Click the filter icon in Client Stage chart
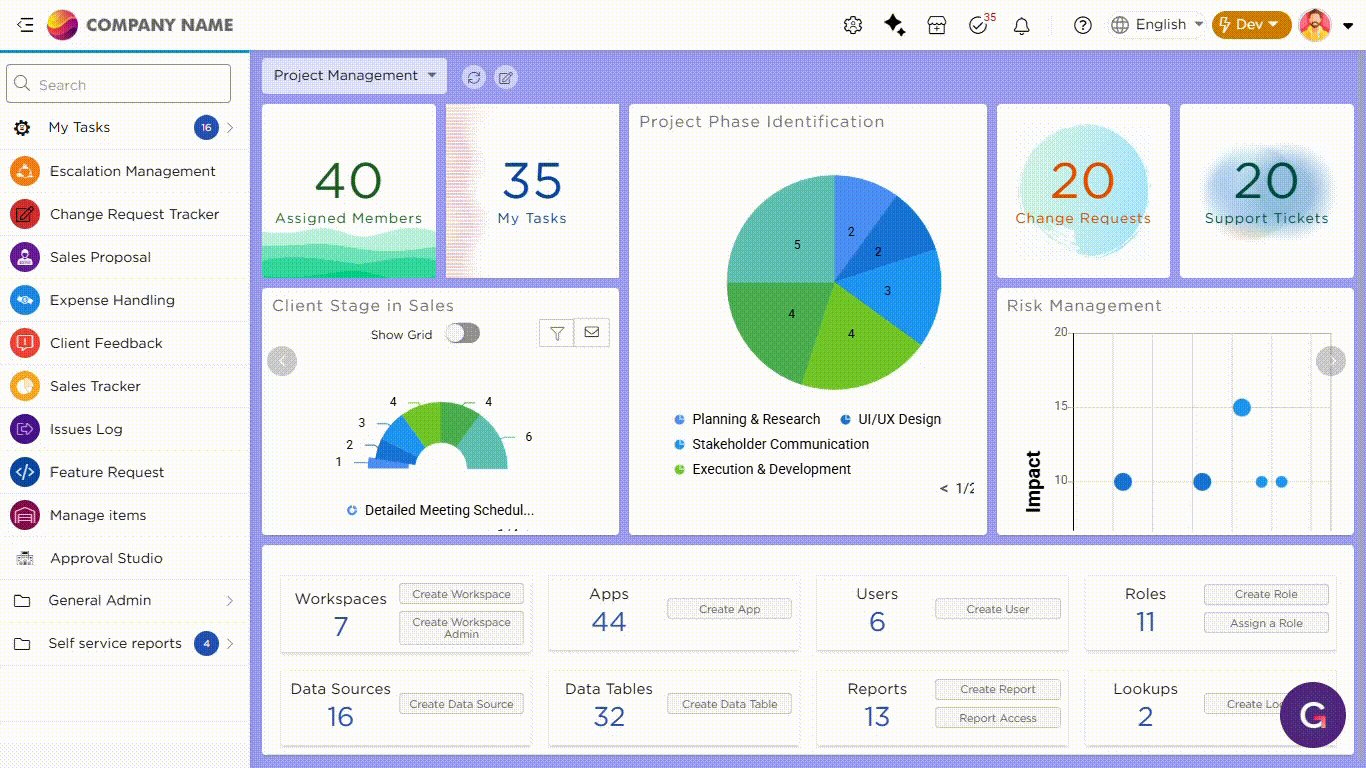 click(x=557, y=333)
